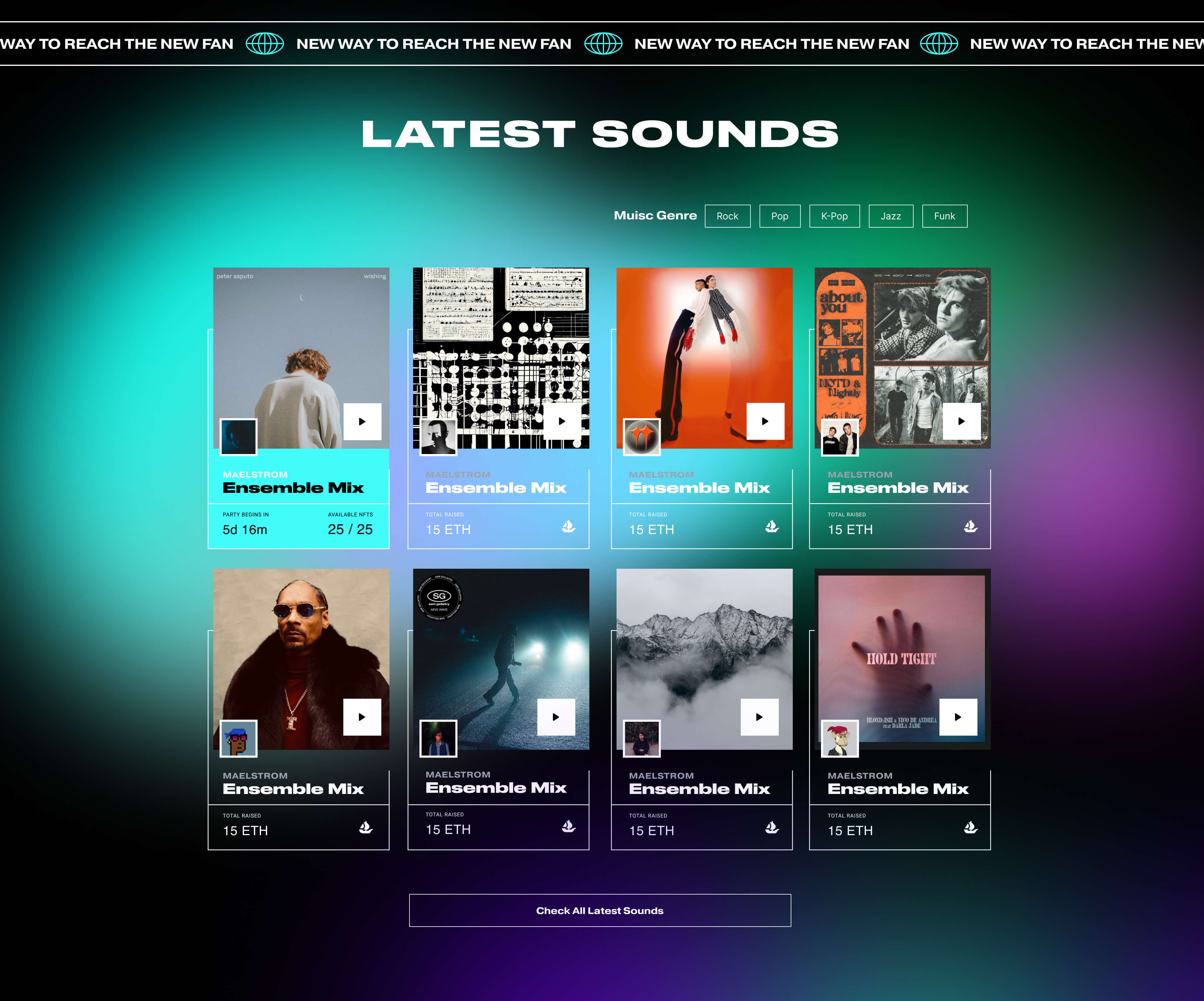Open the Bored Ape avatar thumbnail
The width and height of the screenshot is (1204, 1001).
pyautogui.click(x=839, y=738)
